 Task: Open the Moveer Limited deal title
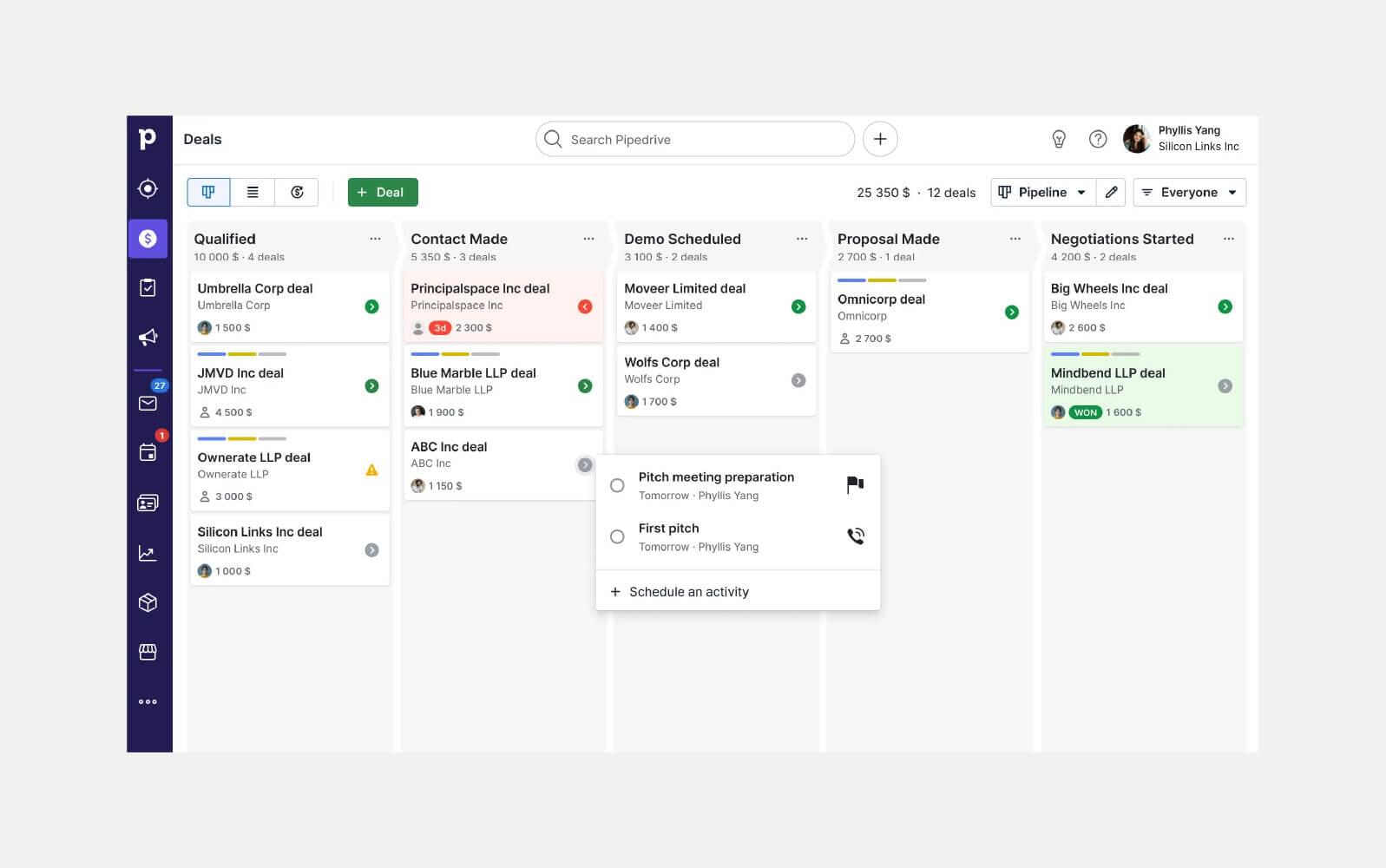[685, 288]
